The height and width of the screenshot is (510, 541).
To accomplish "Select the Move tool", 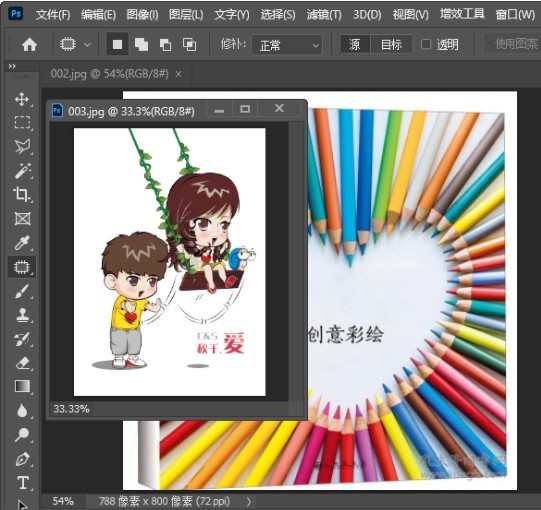I will click(22, 99).
